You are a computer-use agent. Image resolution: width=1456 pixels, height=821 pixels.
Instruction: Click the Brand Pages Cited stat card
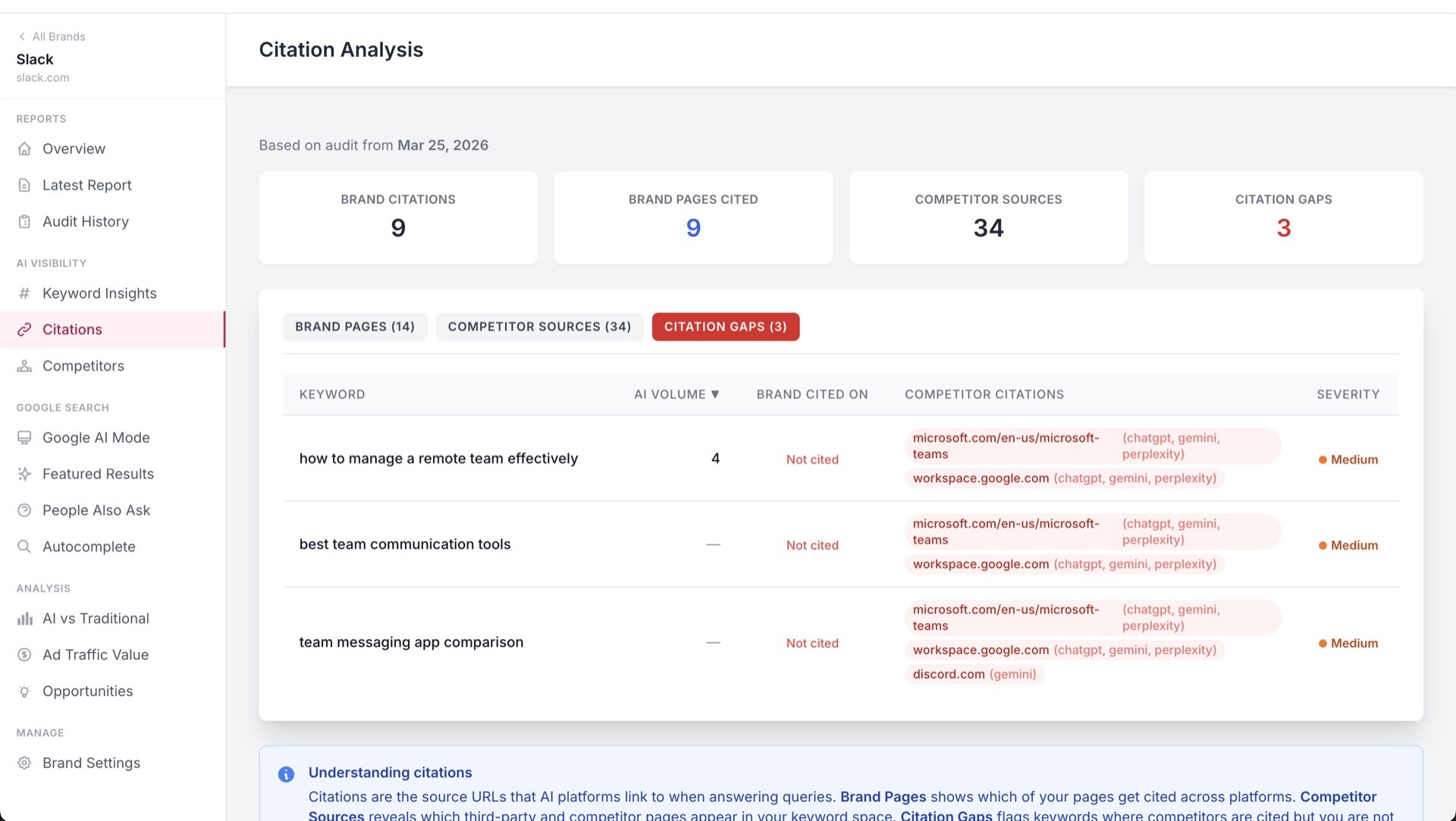point(693,218)
